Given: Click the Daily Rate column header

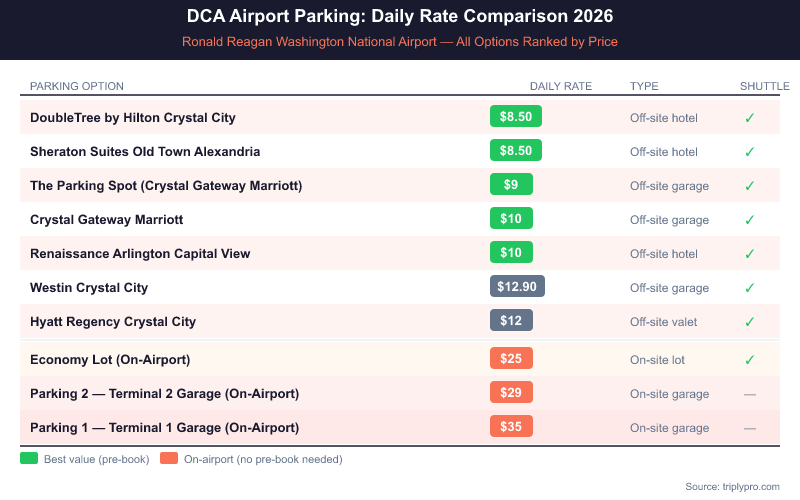Looking at the screenshot, I should click(x=561, y=86).
